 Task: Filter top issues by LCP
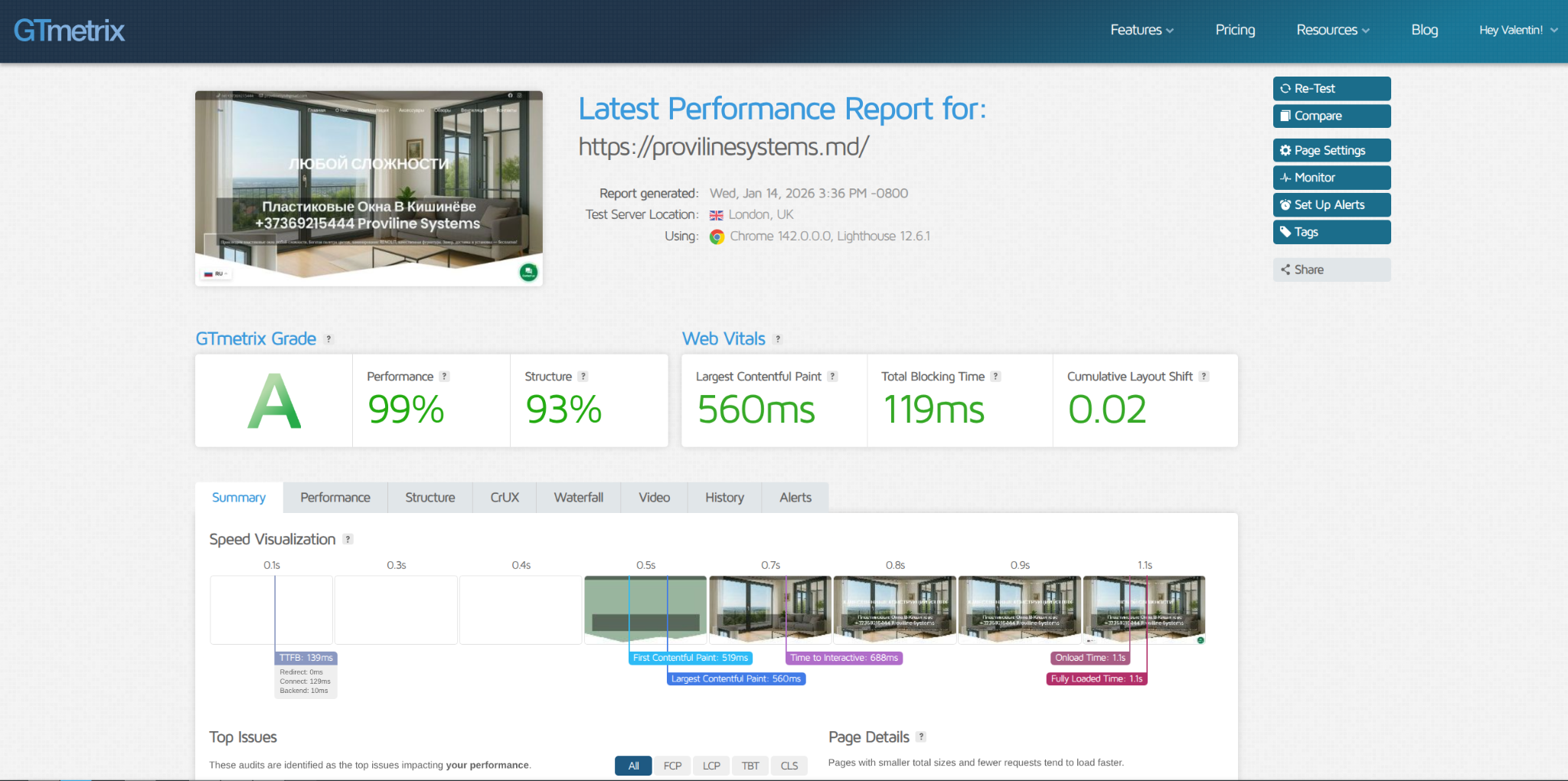711,766
